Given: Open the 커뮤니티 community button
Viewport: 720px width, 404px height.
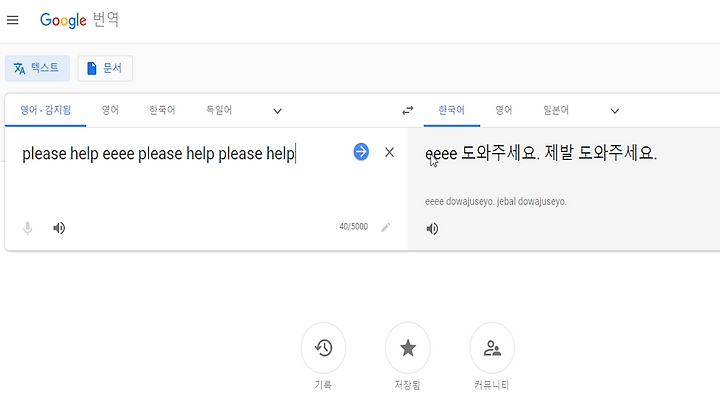Looking at the screenshot, I should point(492,348).
